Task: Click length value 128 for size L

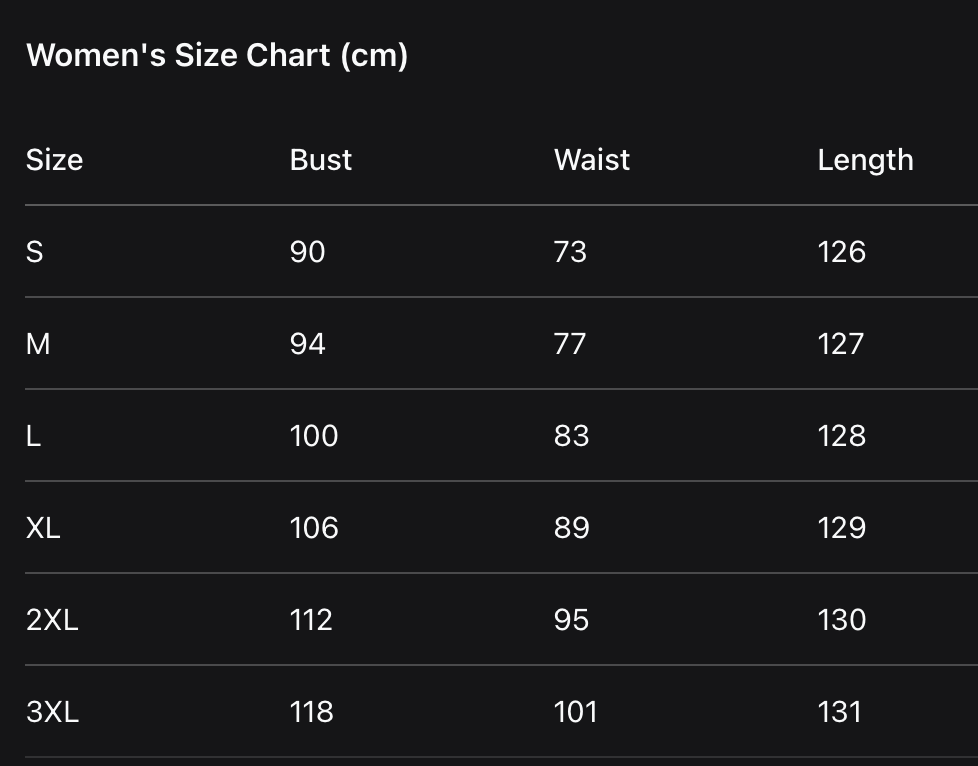Action: (841, 436)
